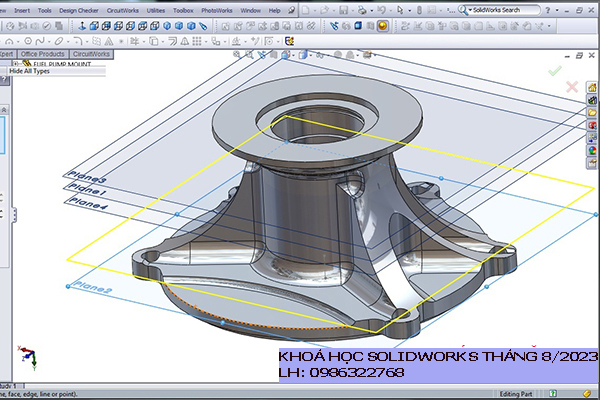Confirm with green checkmark in corner
The width and height of the screenshot is (600, 400).
point(555,70)
